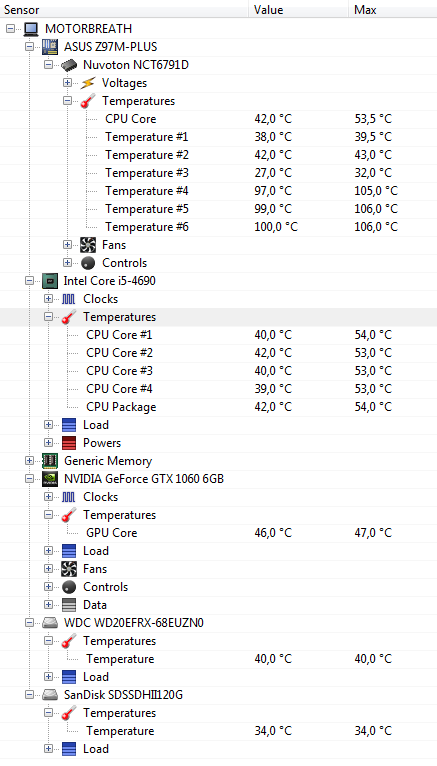The image size is (437, 766).
Task: Click the Intel Core i5-4690 CPU icon
Action: coord(50,281)
